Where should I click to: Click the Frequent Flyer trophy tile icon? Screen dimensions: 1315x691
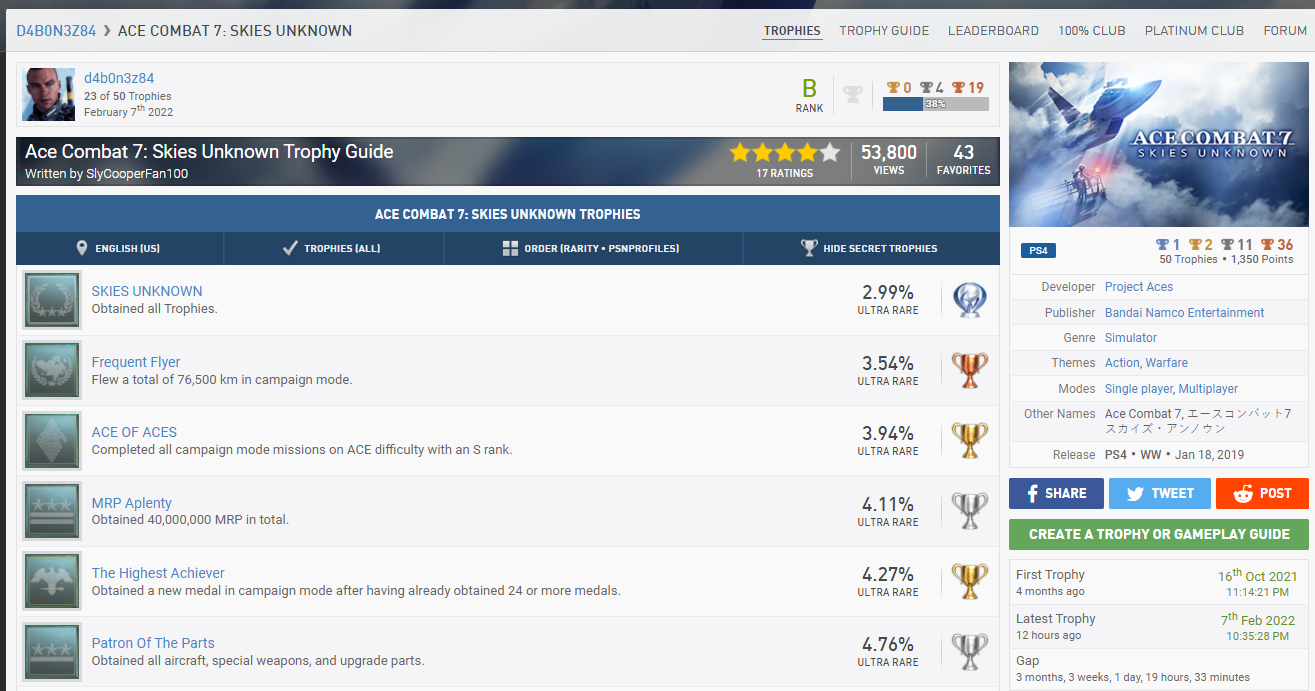pyautogui.click(x=52, y=370)
